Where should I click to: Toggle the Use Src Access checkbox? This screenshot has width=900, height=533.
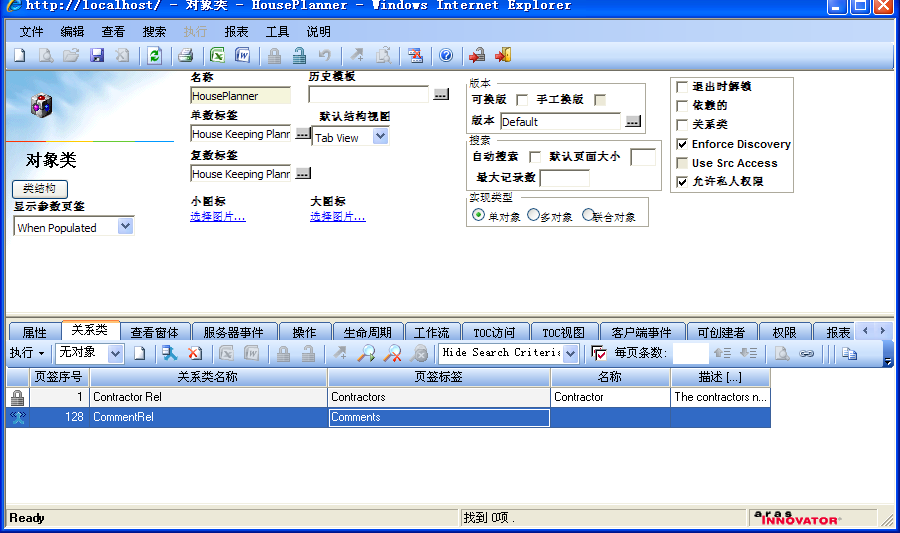tap(682, 163)
